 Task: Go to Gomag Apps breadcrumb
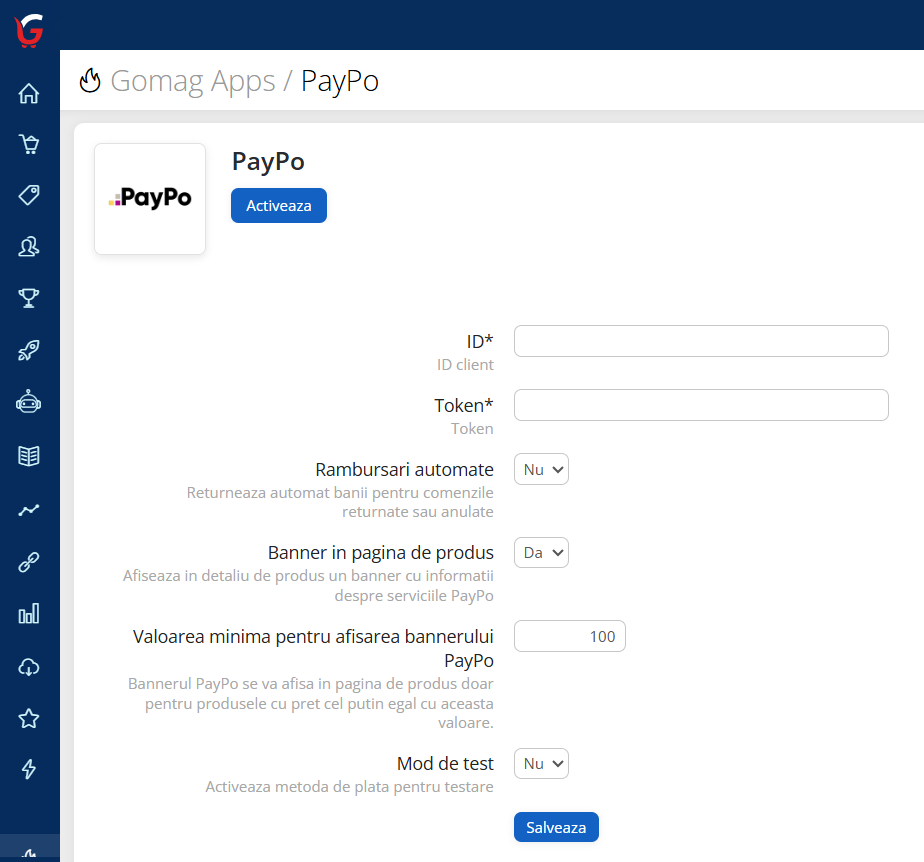[x=193, y=81]
